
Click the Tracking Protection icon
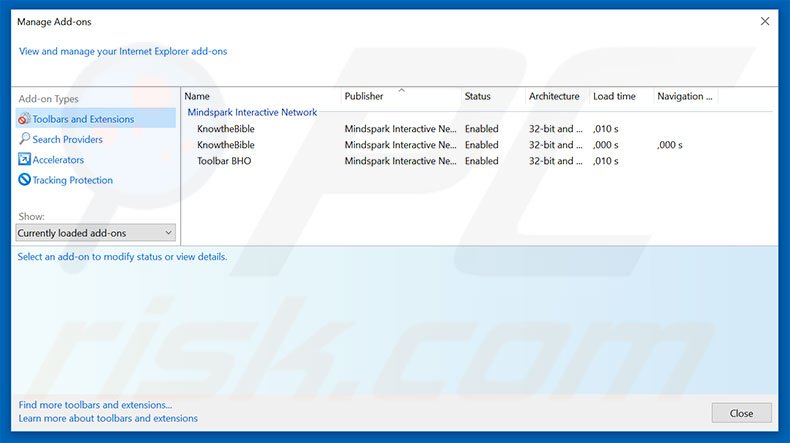point(24,179)
